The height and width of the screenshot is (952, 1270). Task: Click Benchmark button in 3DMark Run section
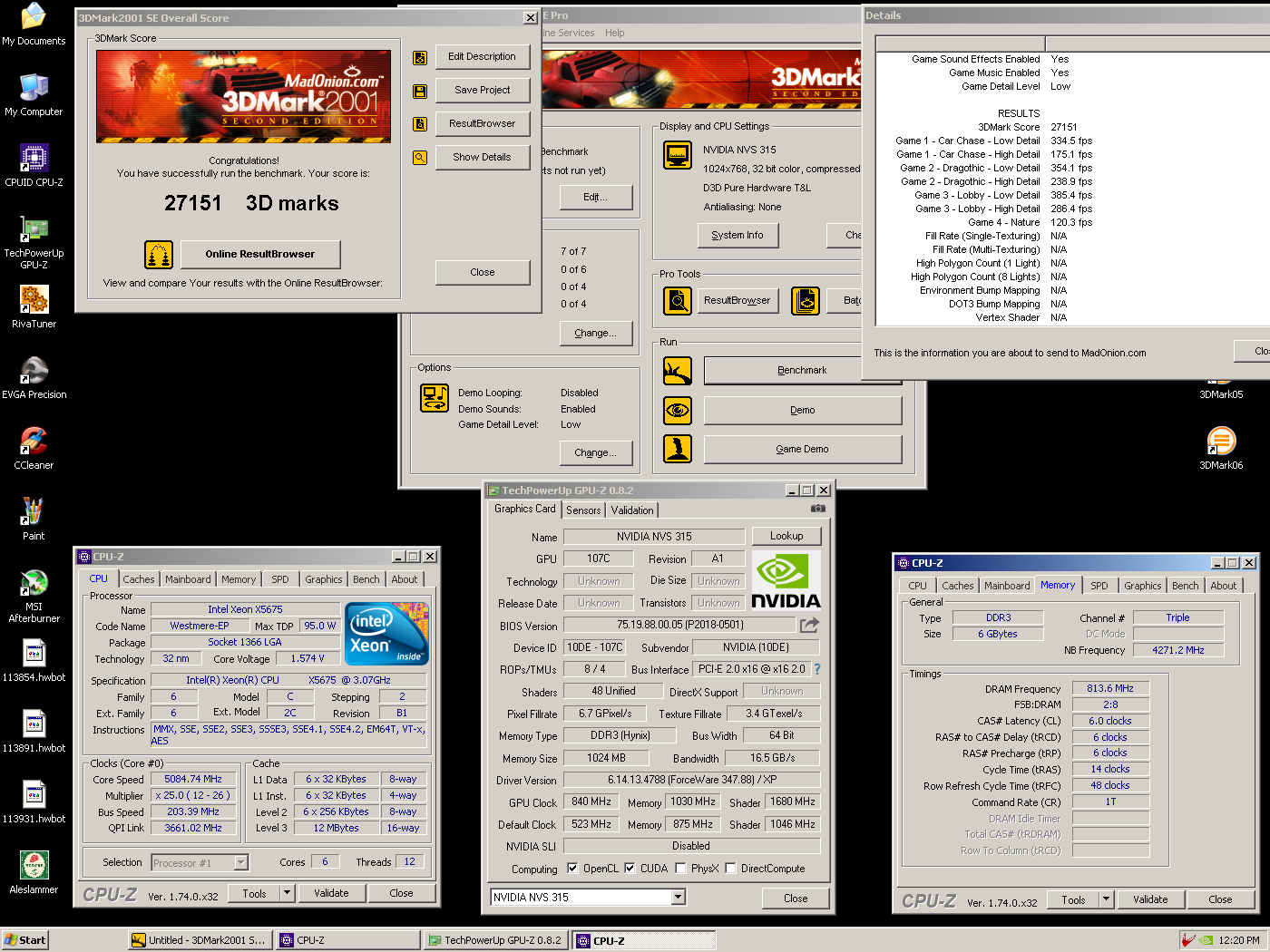[x=802, y=371]
